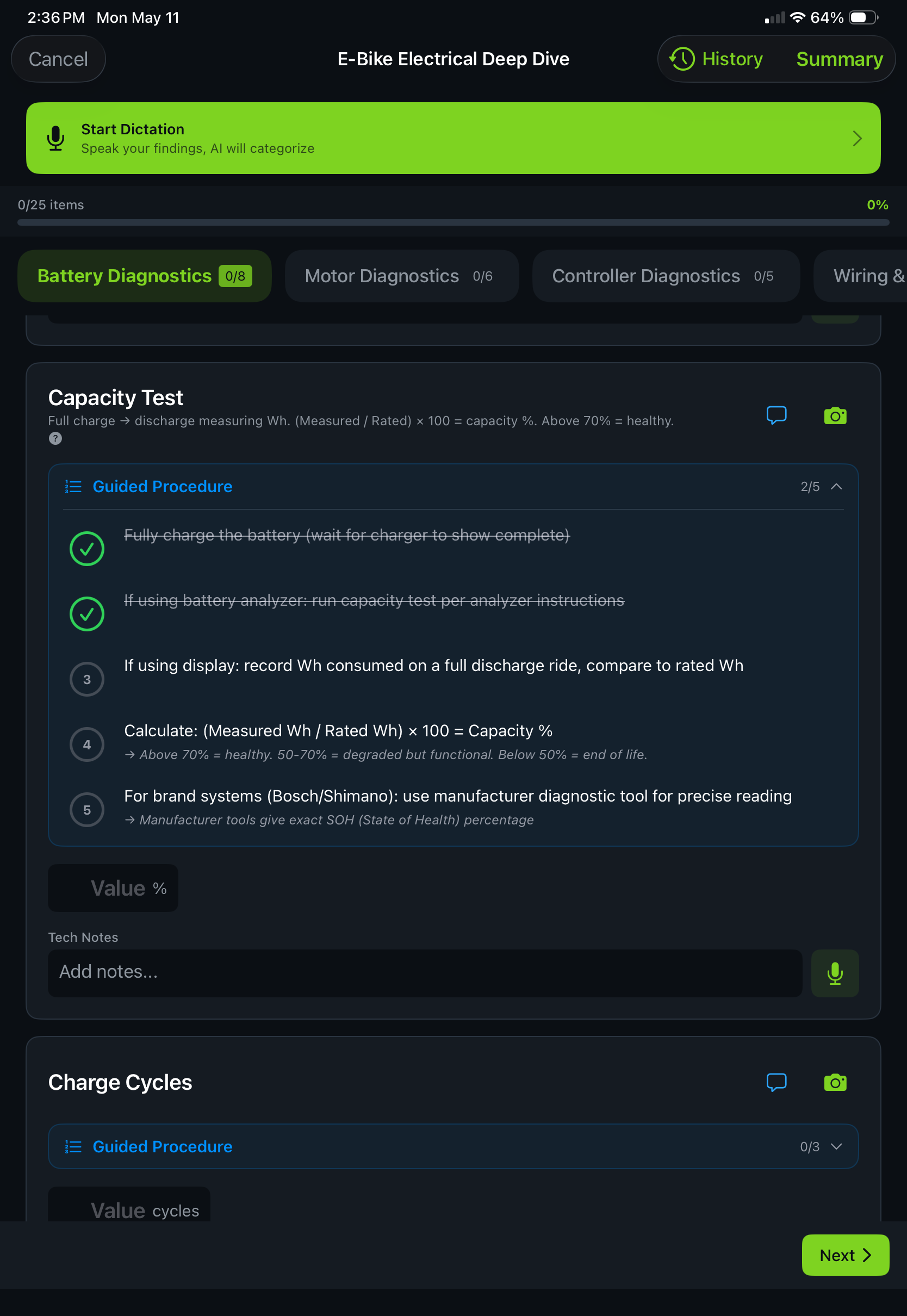This screenshot has height=1316, width=907.
Task: Tap the Tech Notes microphone dictation button
Action: click(x=835, y=973)
